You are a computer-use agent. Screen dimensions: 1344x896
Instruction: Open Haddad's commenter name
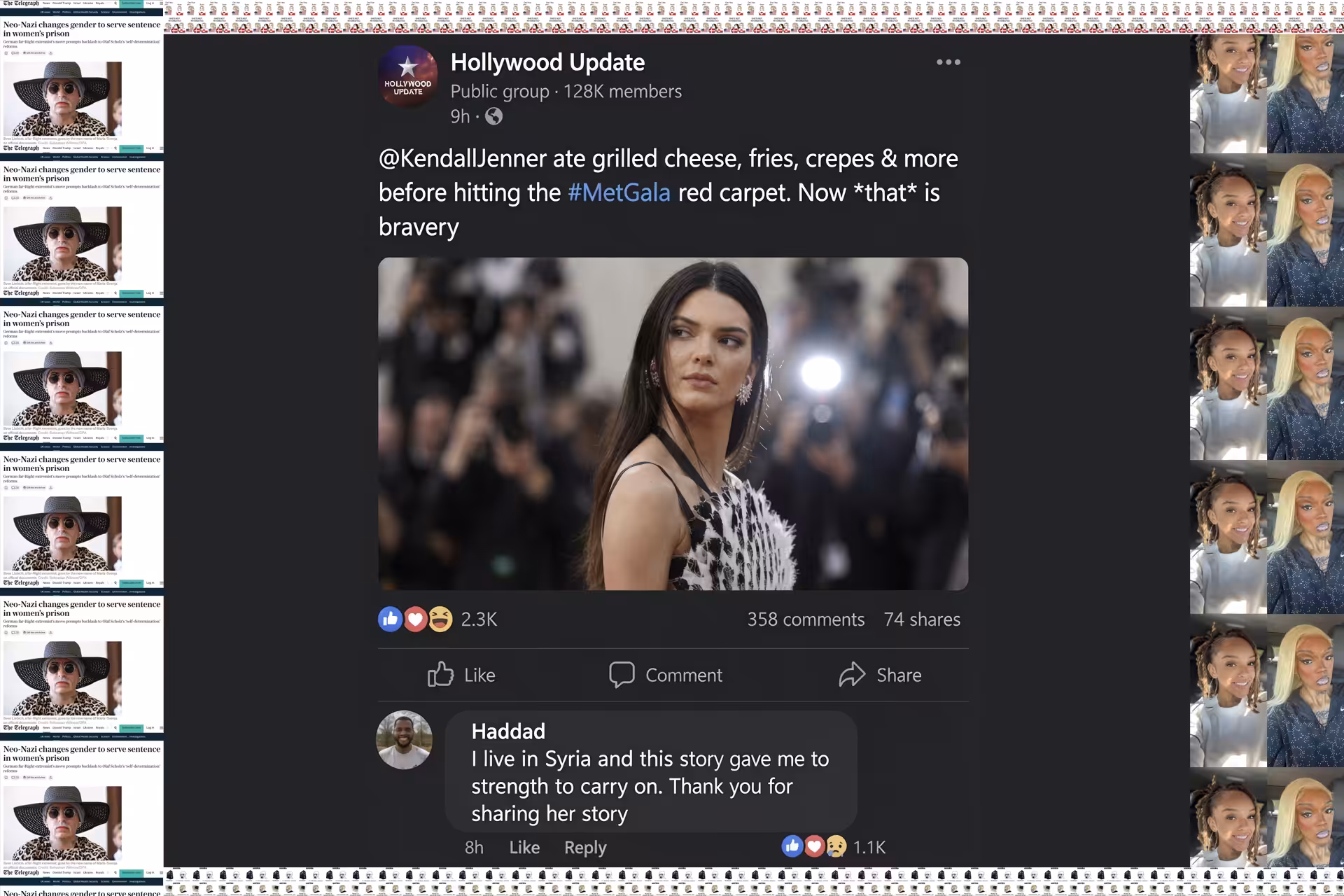pos(508,731)
